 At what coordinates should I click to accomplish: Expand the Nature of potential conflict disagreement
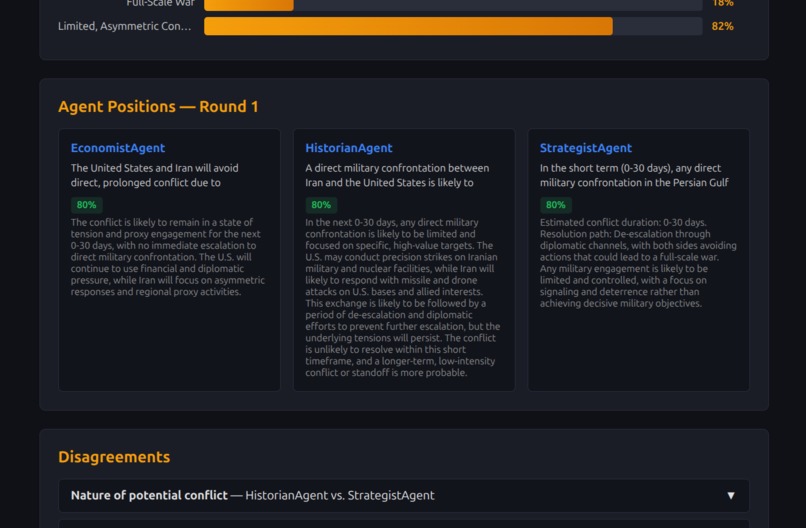coord(404,496)
